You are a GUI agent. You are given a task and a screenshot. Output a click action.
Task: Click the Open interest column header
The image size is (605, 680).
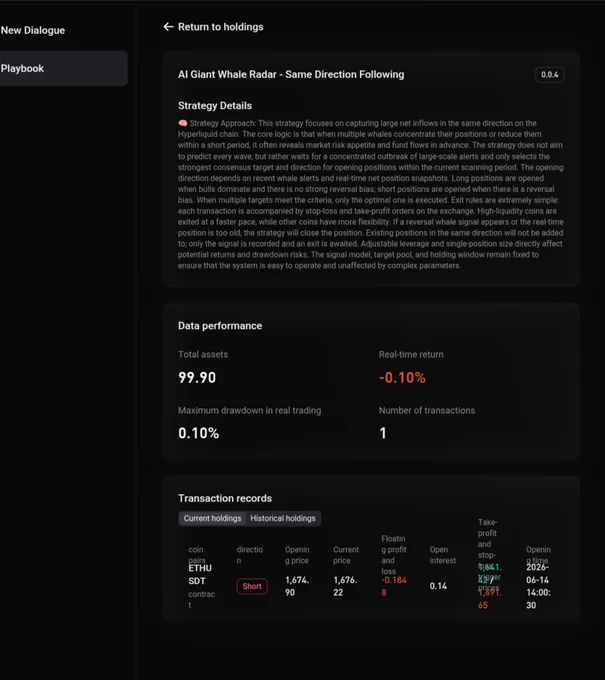[442, 555]
